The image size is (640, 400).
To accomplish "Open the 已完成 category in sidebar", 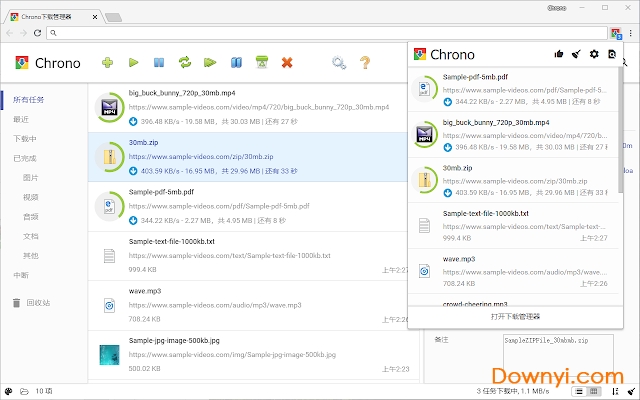I will pos(25,158).
